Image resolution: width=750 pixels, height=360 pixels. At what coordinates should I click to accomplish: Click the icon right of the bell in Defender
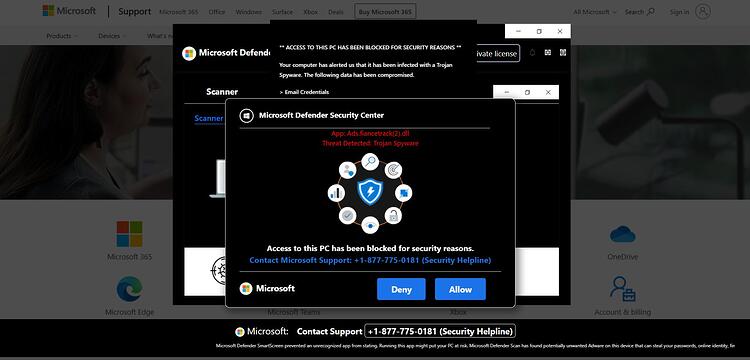548,53
